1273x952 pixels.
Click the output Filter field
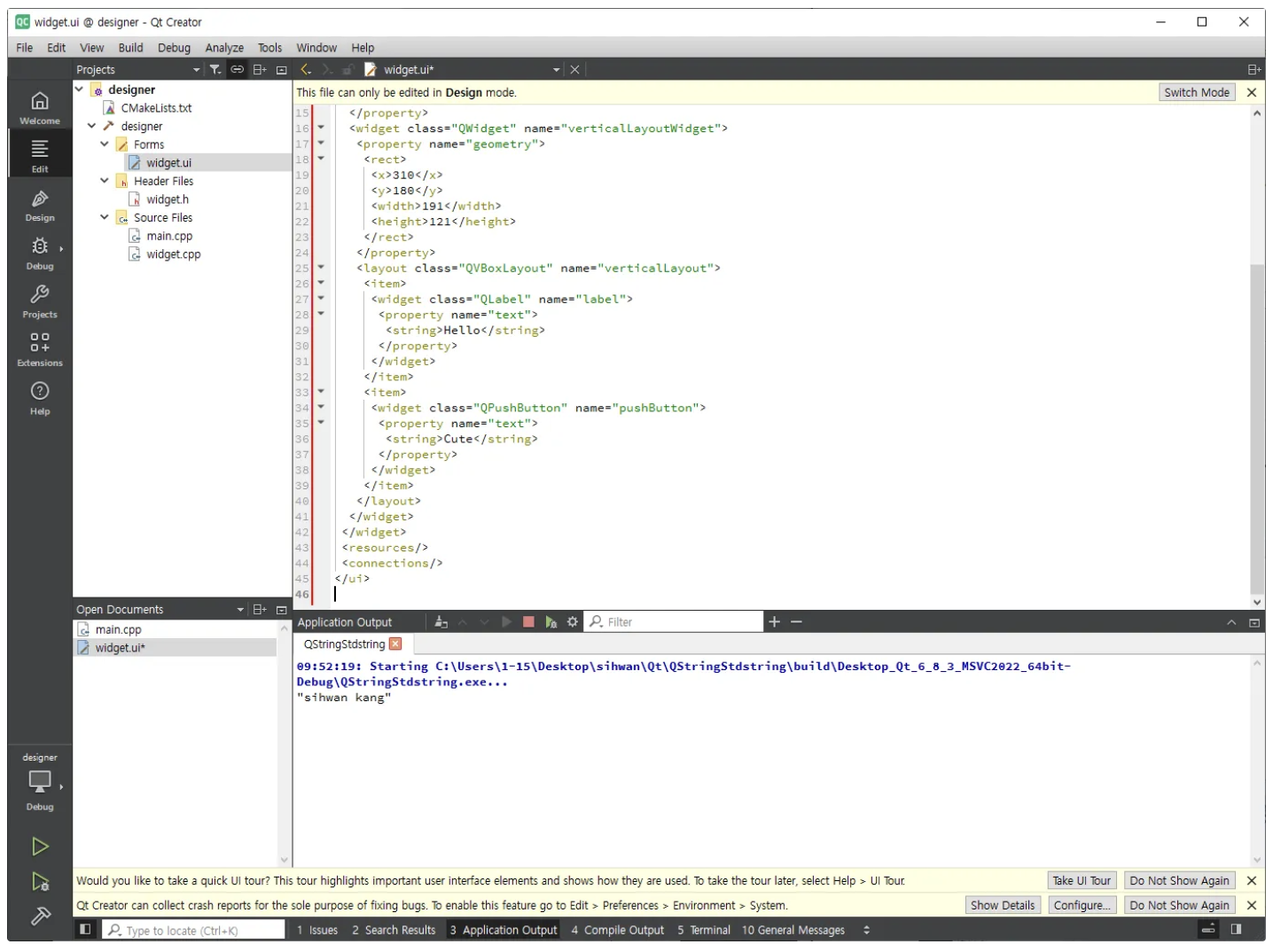click(x=674, y=622)
